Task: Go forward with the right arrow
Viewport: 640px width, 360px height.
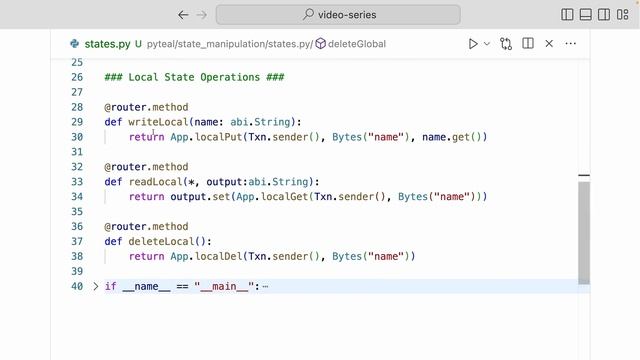Action: (x=202, y=15)
